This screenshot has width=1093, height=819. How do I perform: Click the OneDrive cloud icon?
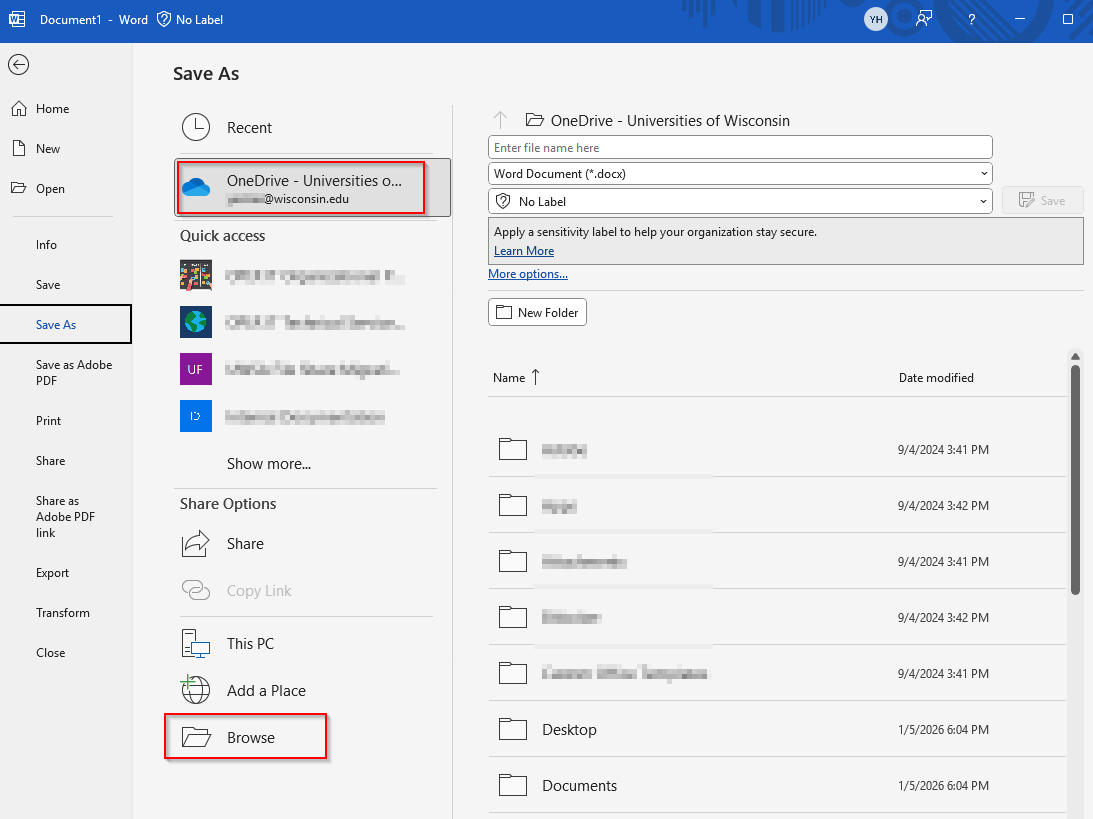pos(196,188)
